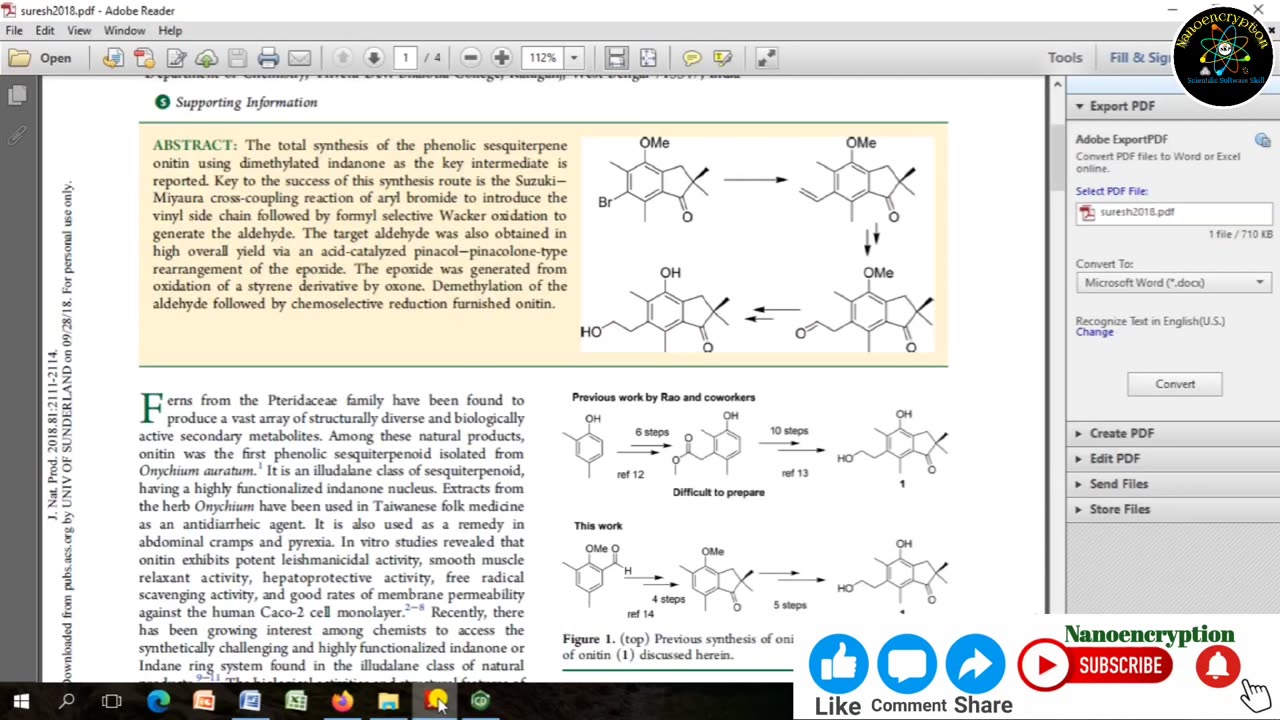Click the Convert button
The width and height of the screenshot is (1280, 720).
tap(1175, 384)
